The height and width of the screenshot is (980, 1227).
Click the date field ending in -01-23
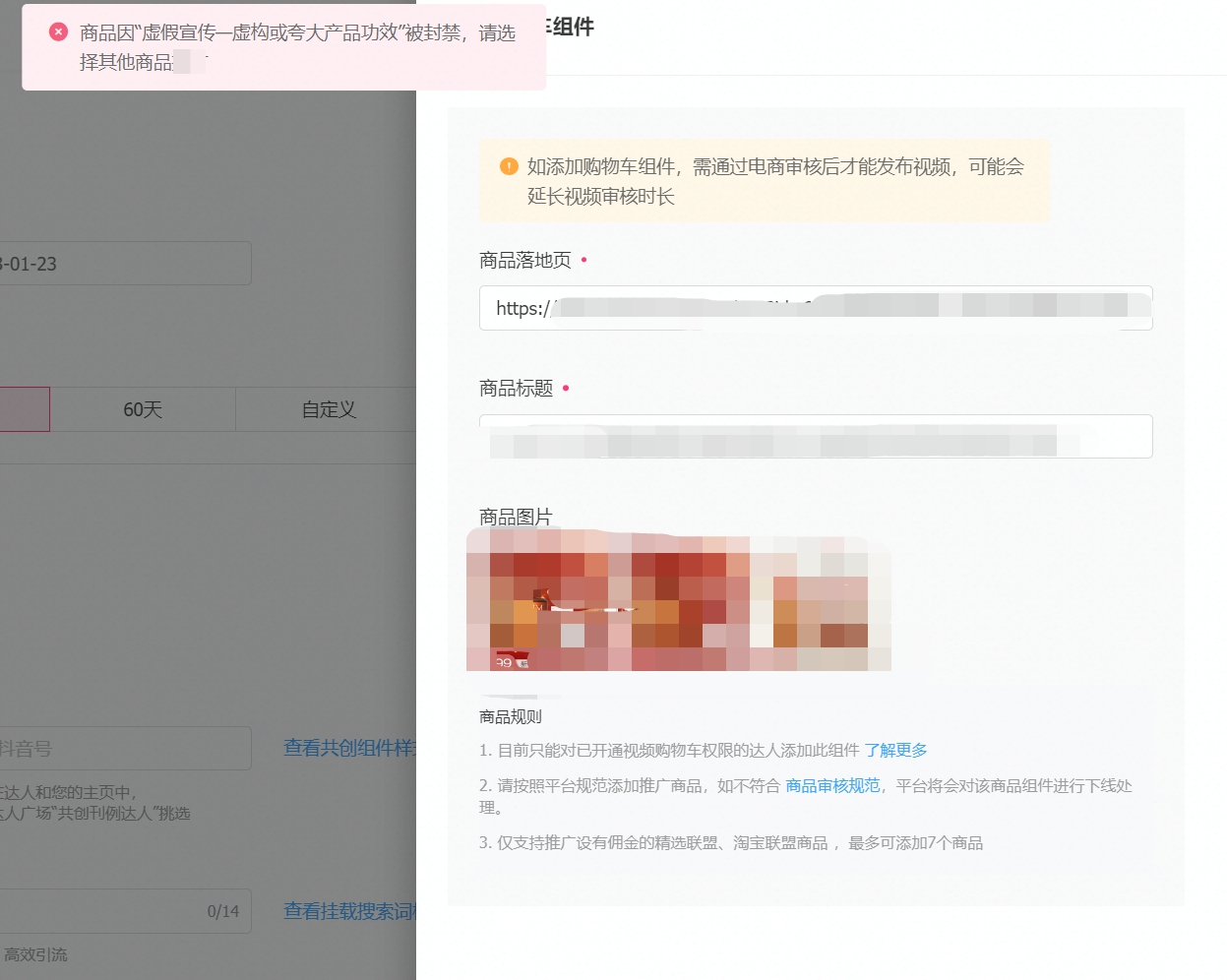[x=125, y=264]
